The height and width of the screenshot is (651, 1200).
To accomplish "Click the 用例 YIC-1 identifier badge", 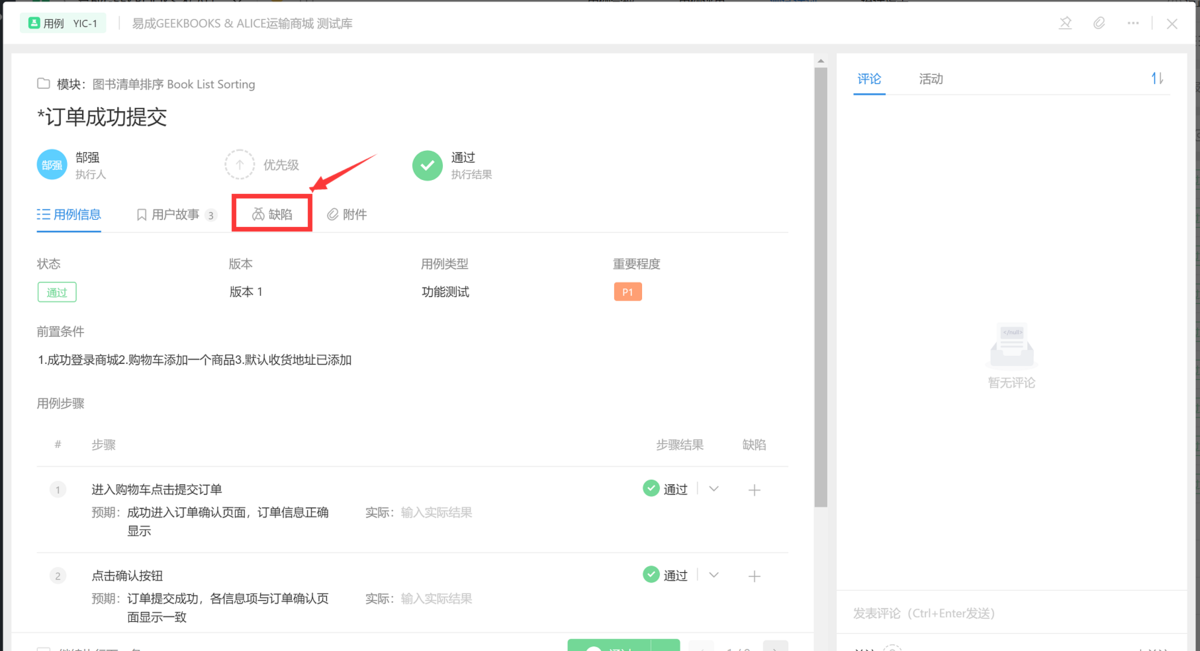I will point(63,23).
